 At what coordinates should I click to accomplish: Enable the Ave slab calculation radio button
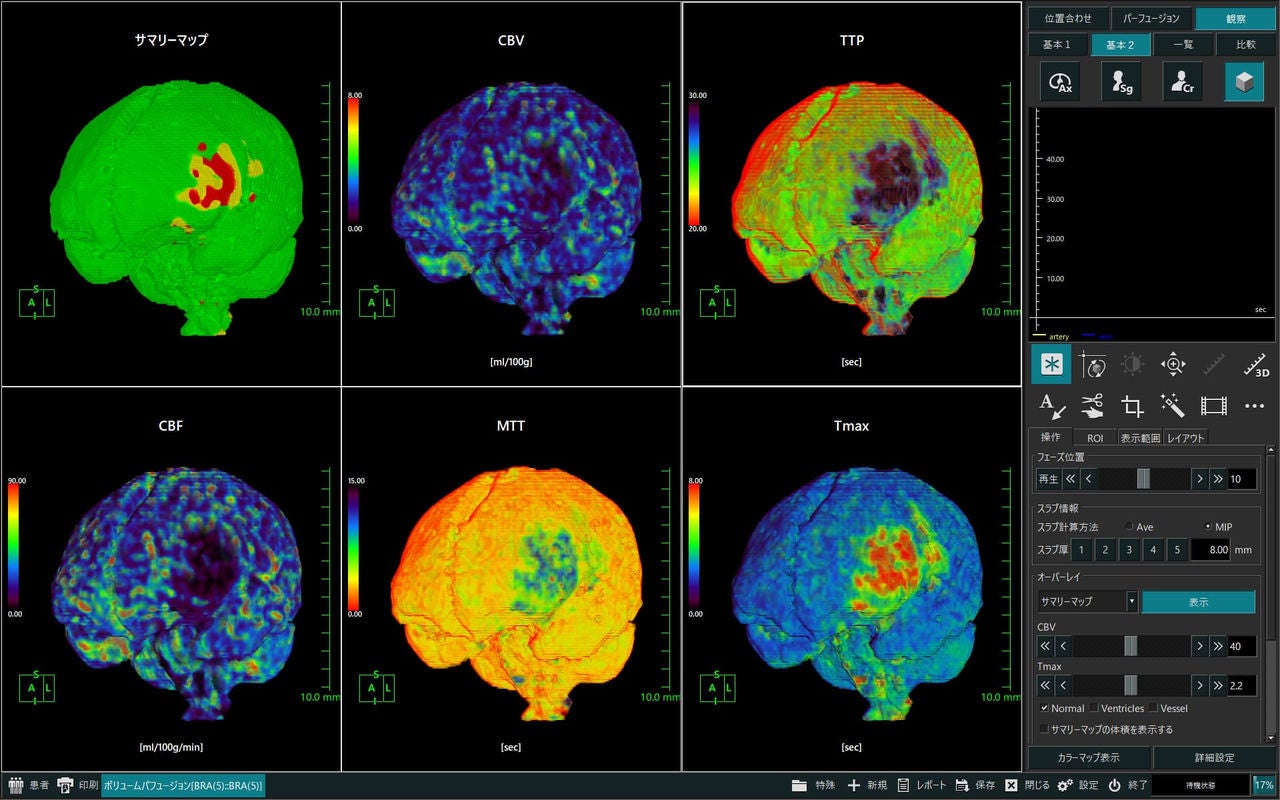coord(1130,526)
